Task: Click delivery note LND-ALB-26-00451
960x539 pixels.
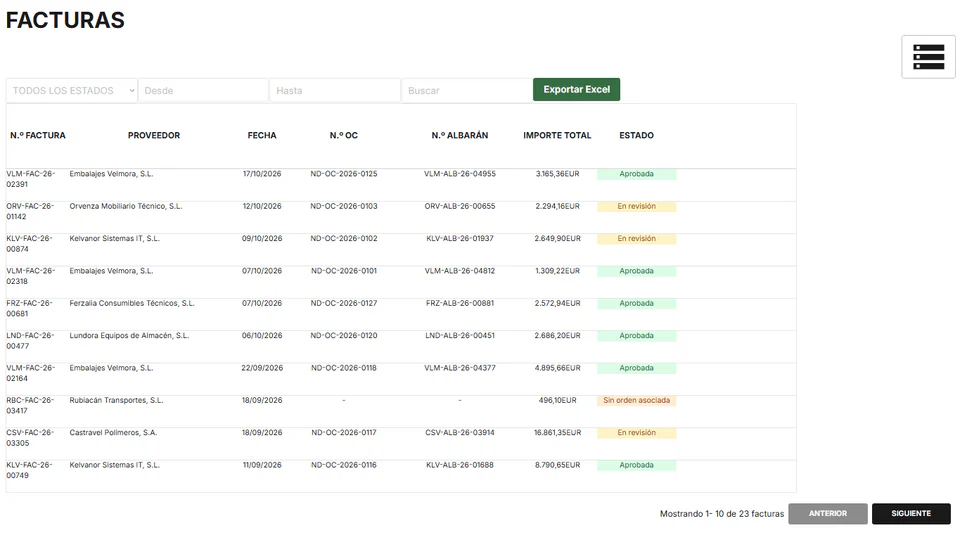Action: click(460, 336)
